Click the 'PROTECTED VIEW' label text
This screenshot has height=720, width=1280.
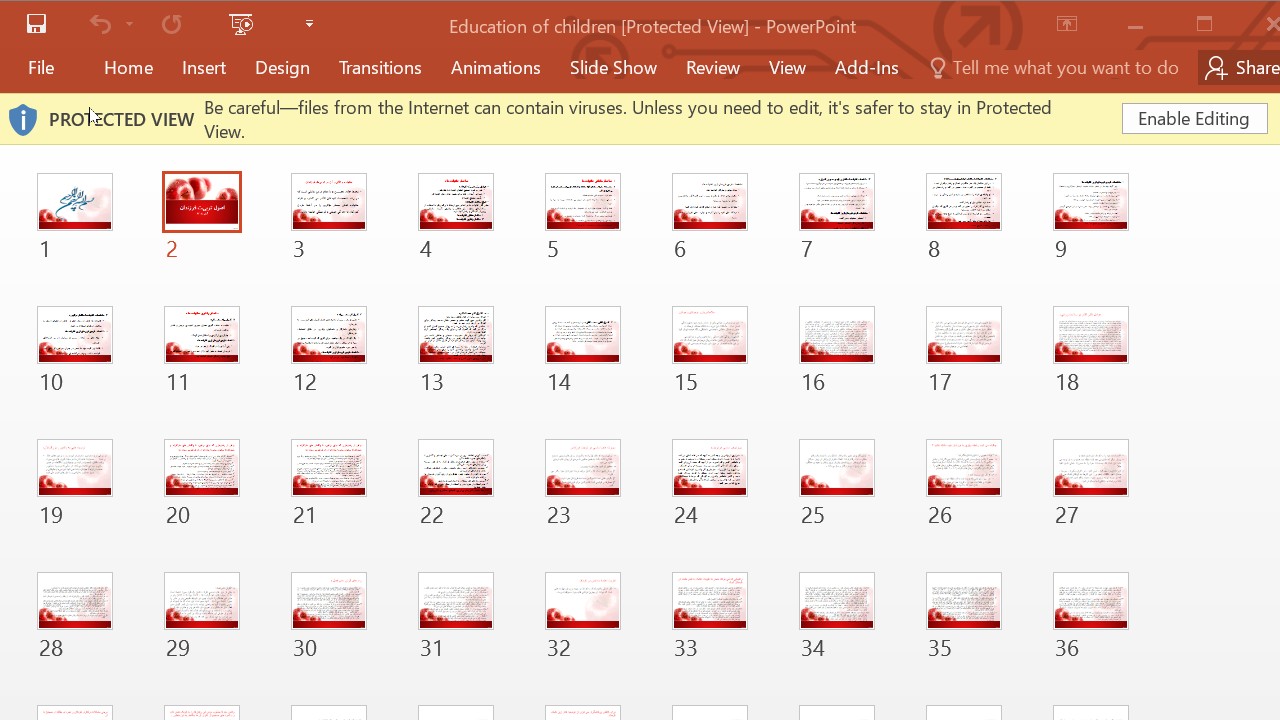pyautogui.click(x=121, y=120)
